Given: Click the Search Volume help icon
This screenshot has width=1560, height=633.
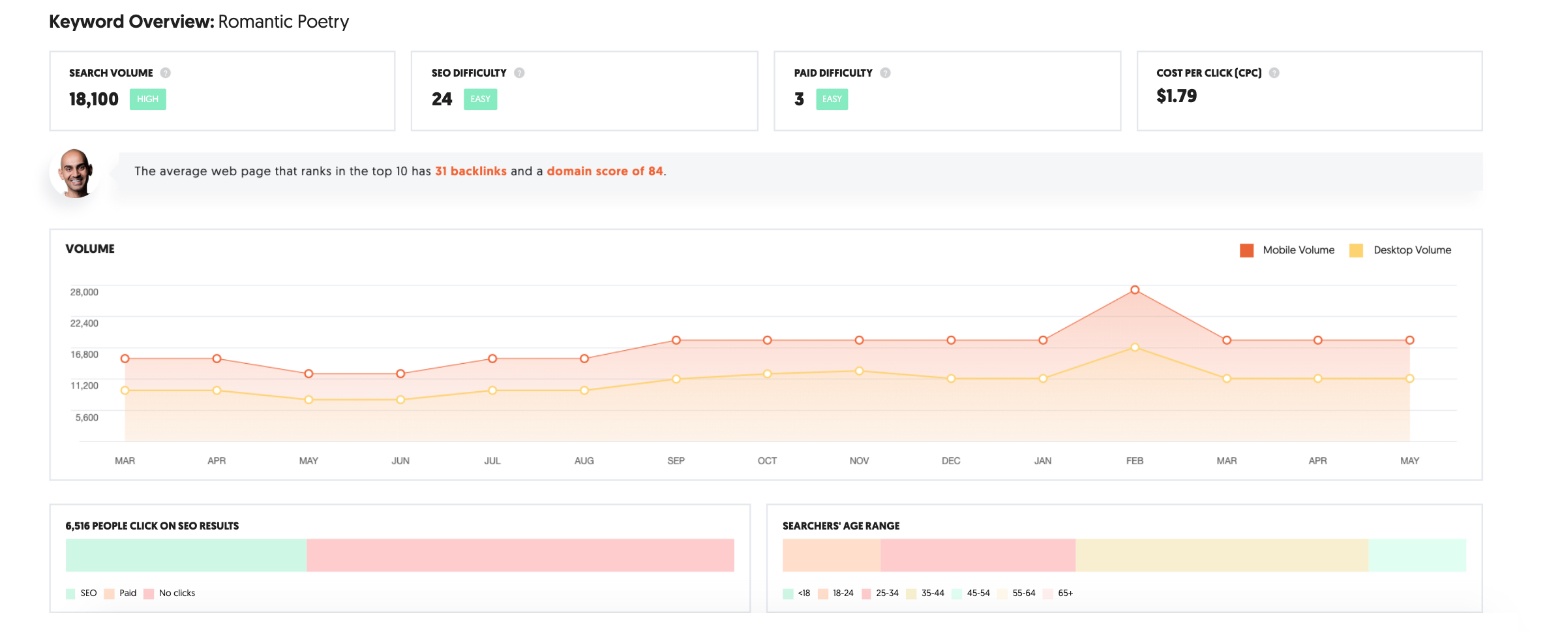Looking at the screenshot, I should (166, 73).
